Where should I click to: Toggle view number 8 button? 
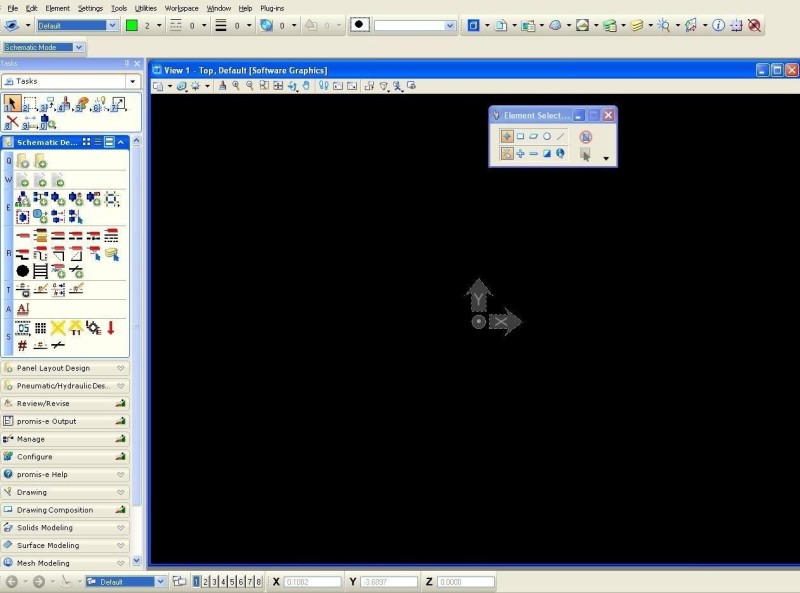[x=259, y=581]
